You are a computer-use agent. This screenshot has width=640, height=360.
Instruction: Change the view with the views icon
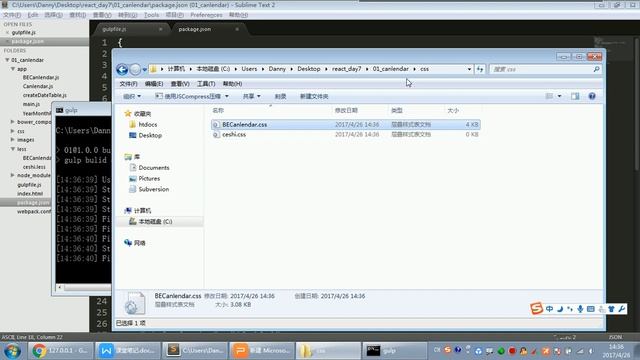pos(549,96)
